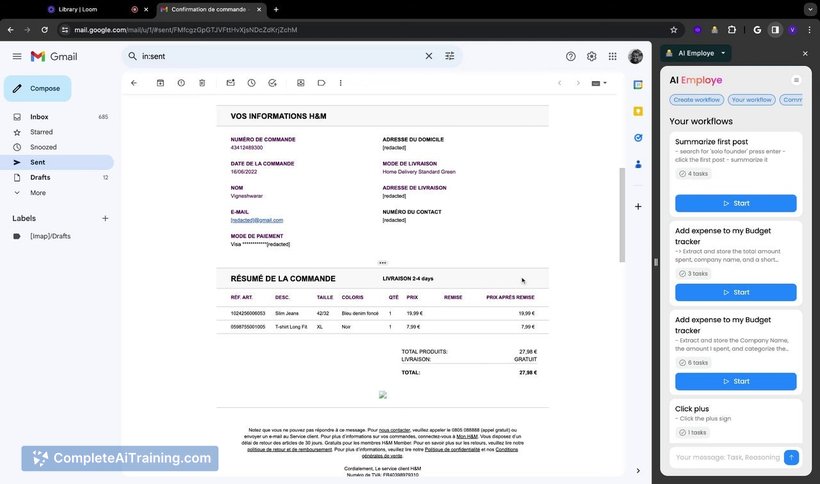Open Gmail support help icon
Viewport: 820px width, 484px height.
[x=571, y=56]
